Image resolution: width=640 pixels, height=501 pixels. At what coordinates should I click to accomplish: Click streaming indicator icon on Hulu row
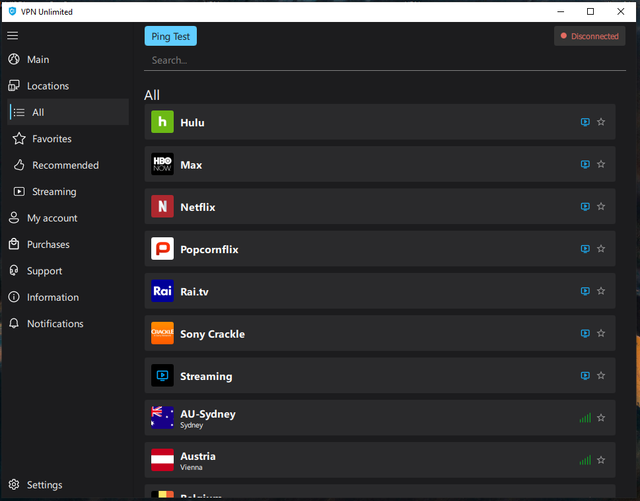coord(585,122)
